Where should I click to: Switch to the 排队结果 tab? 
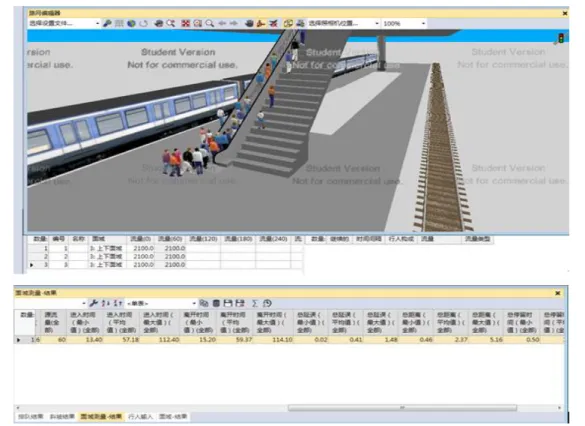31,416
